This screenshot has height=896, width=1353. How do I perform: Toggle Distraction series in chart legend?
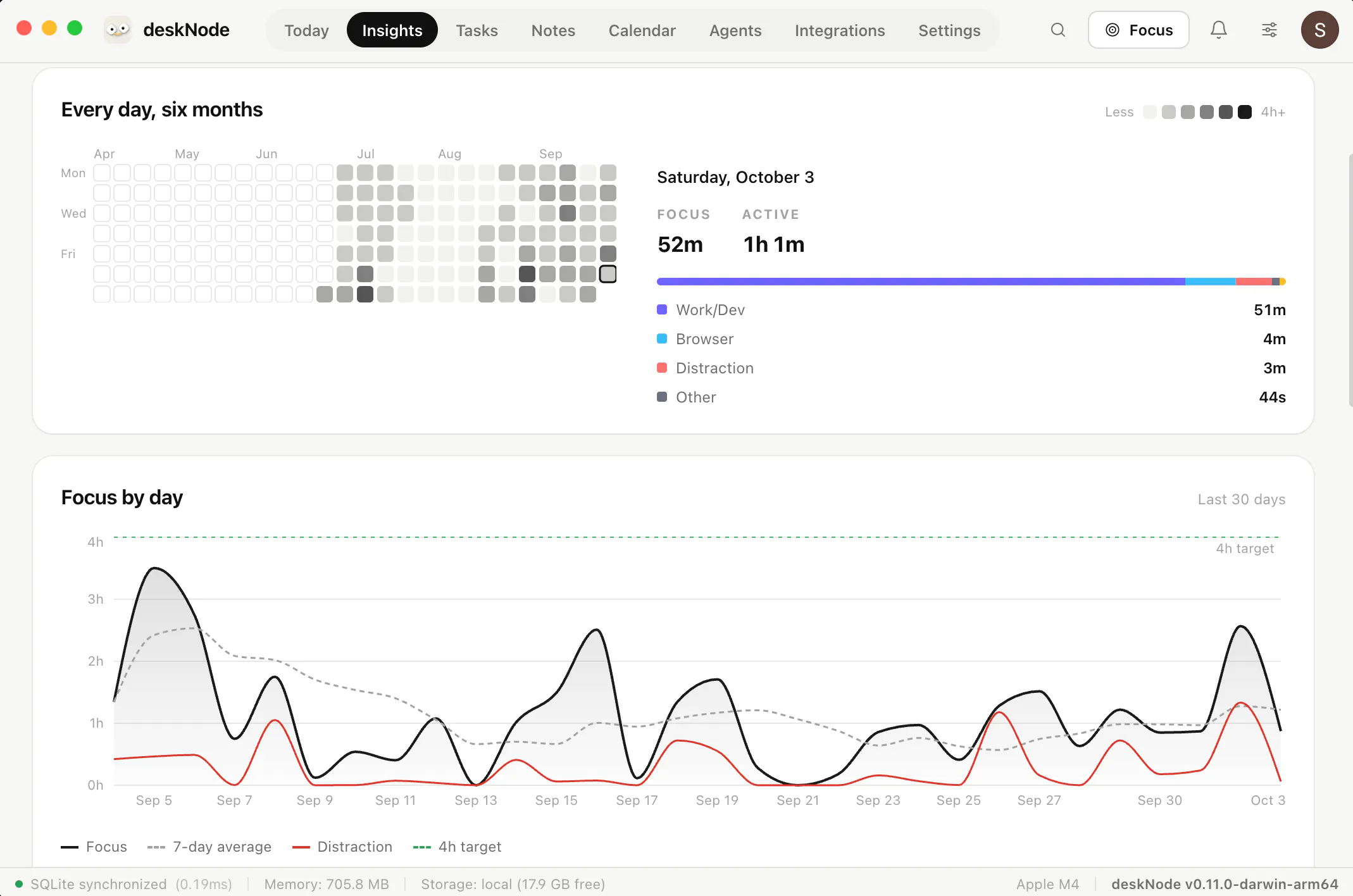point(342,847)
